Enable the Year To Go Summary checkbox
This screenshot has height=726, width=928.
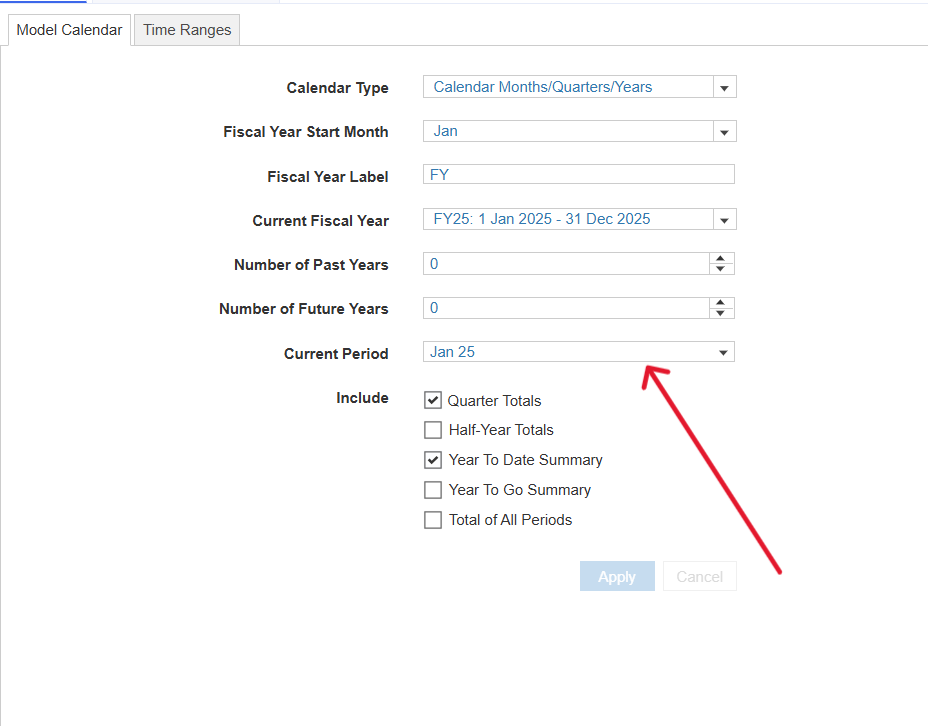pyautogui.click(x=433, y=490)
